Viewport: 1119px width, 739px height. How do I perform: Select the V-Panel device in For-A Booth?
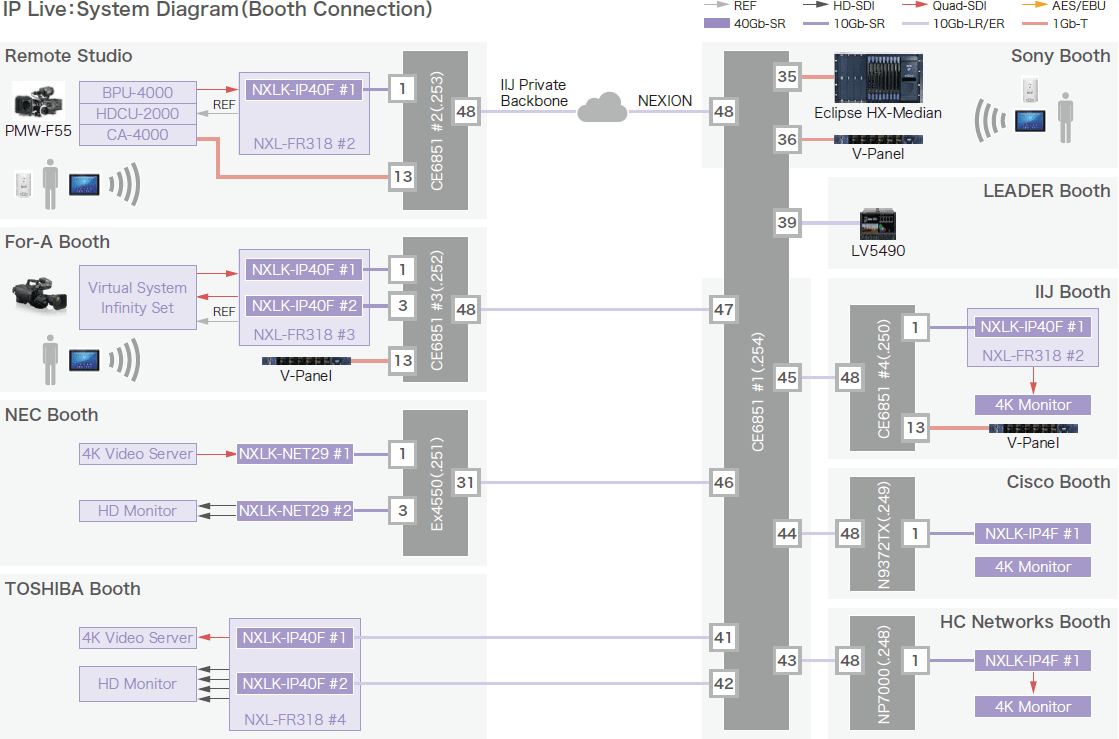pos(306,361)
